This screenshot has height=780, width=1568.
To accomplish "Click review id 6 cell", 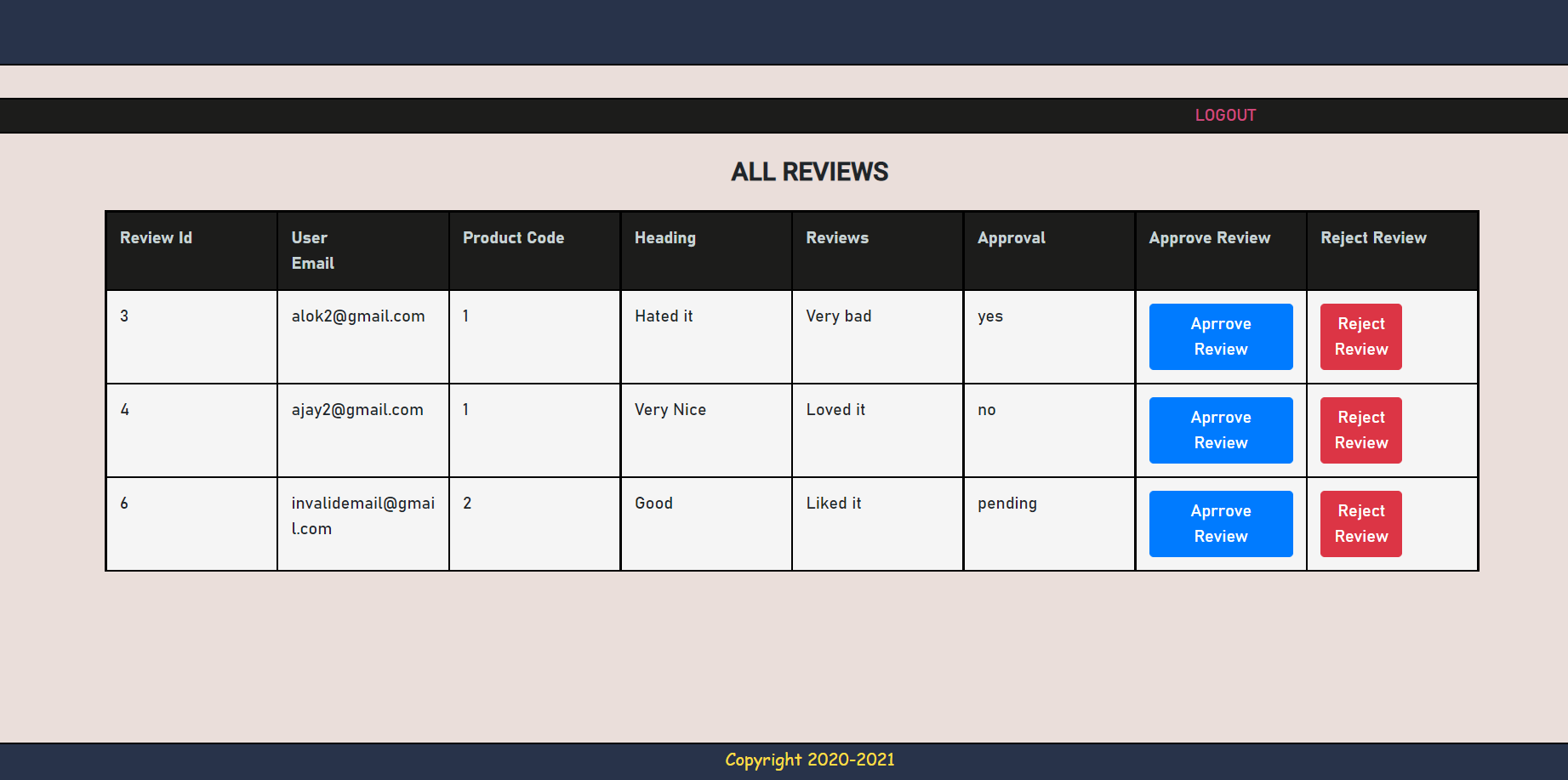I will [192, 524].
